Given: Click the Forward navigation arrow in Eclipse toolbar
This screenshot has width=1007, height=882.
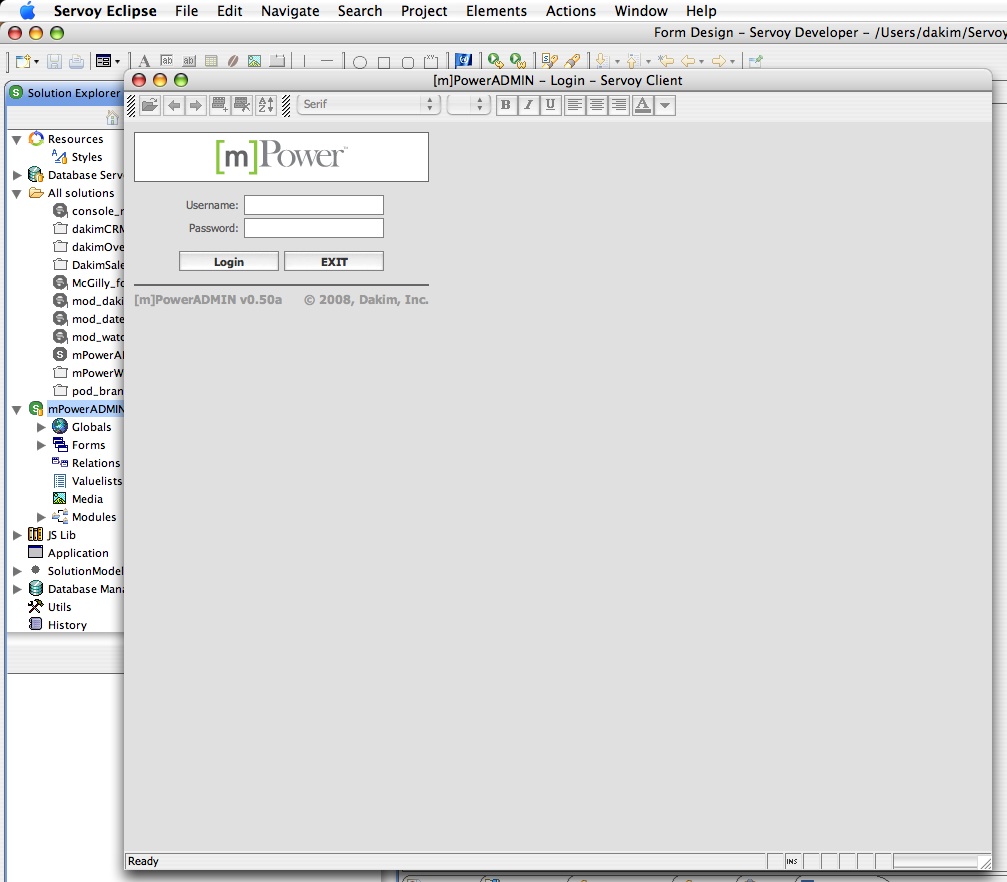Looking at the screenshot, I should (x=719, y=61).
